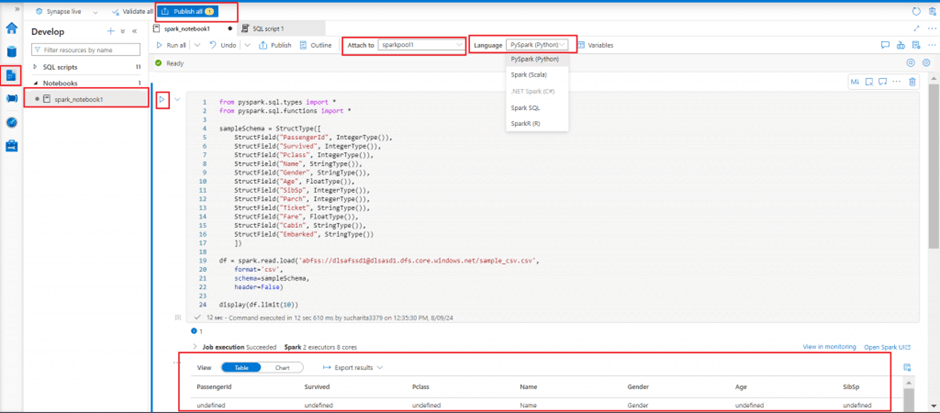Screen dimensions: 940x413
Task: Open the Monitor hub gauge icon
Action: point(12,122)
